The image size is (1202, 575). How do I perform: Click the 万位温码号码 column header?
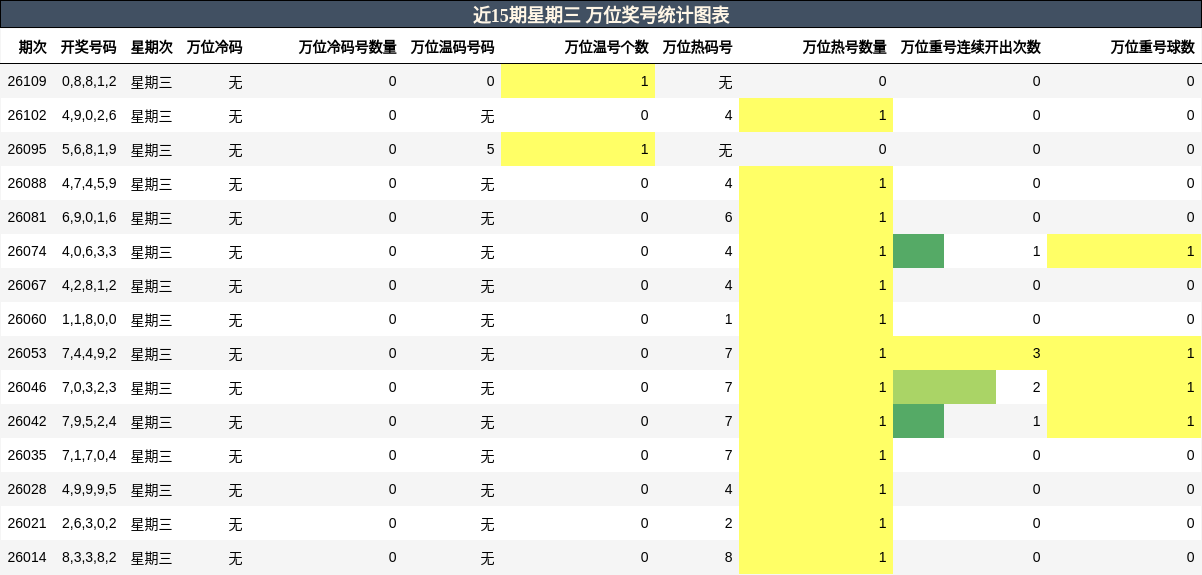coord(453,47)
